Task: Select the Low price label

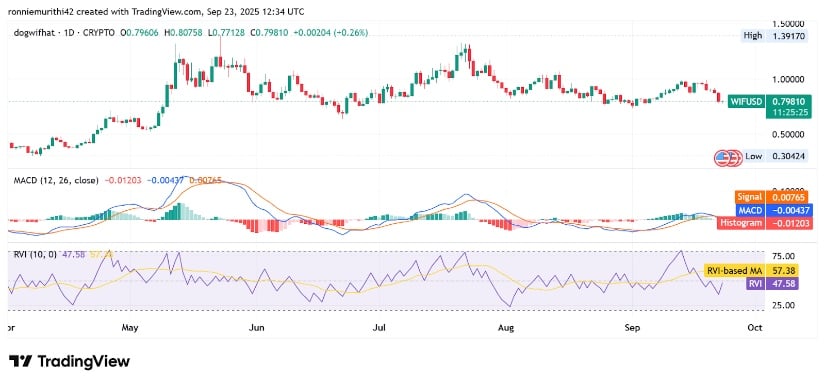Action: (753, 156)
